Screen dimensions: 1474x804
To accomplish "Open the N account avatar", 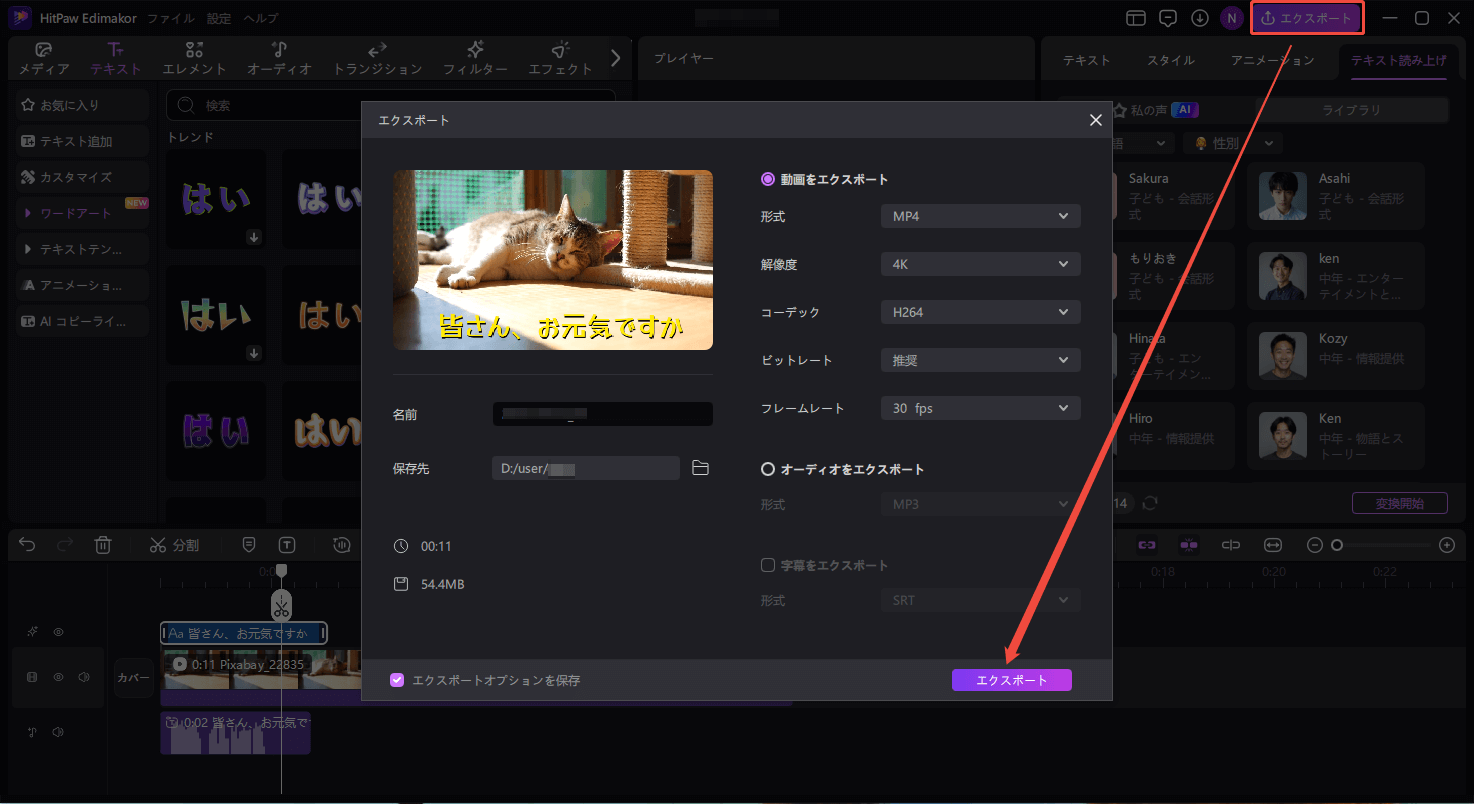I will 1232,18.
